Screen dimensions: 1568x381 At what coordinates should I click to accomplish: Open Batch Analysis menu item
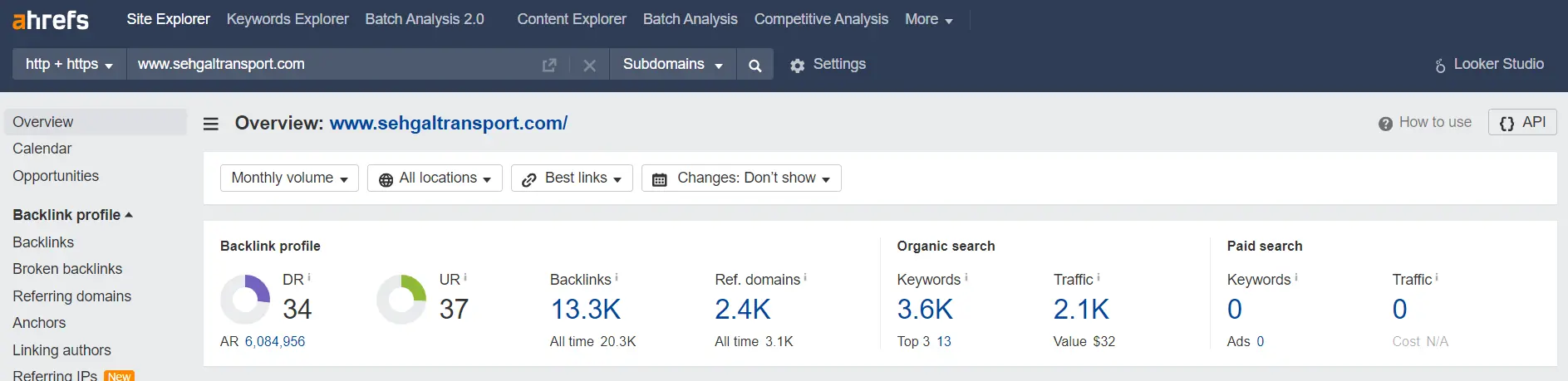[691, 19]
